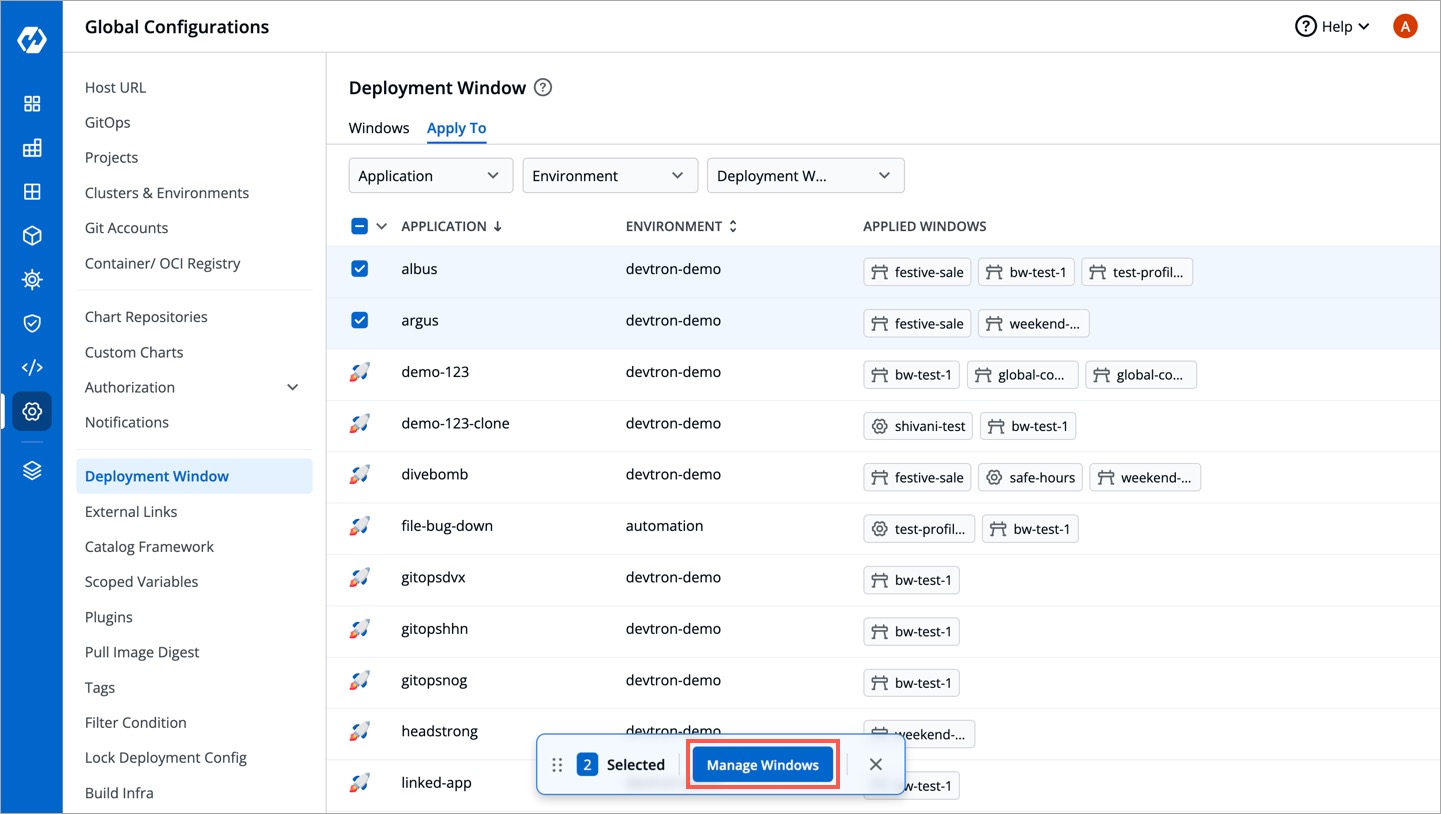The width and height of the screenshot is (1441, 814).
Task: Click the Manage Windows button
Action: (762, 764)
